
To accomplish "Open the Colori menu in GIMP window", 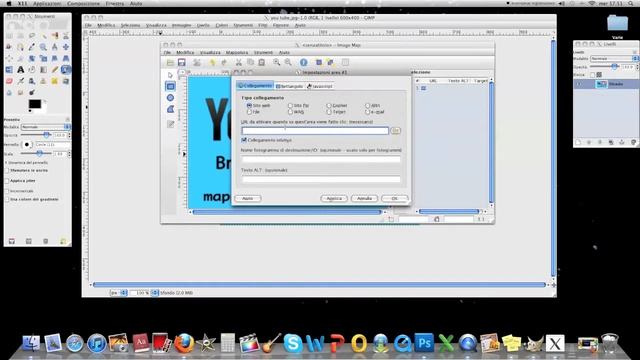I will coord(222,25).
